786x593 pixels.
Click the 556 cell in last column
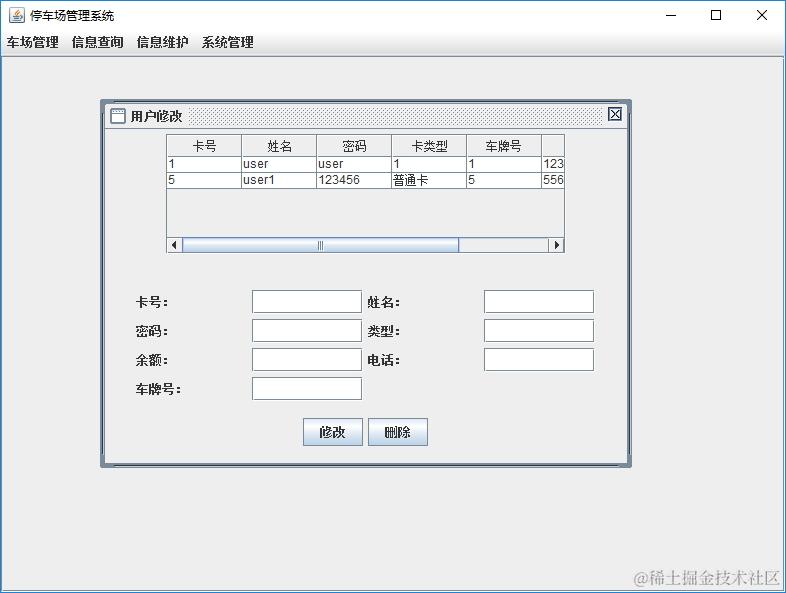pos(553,180)
